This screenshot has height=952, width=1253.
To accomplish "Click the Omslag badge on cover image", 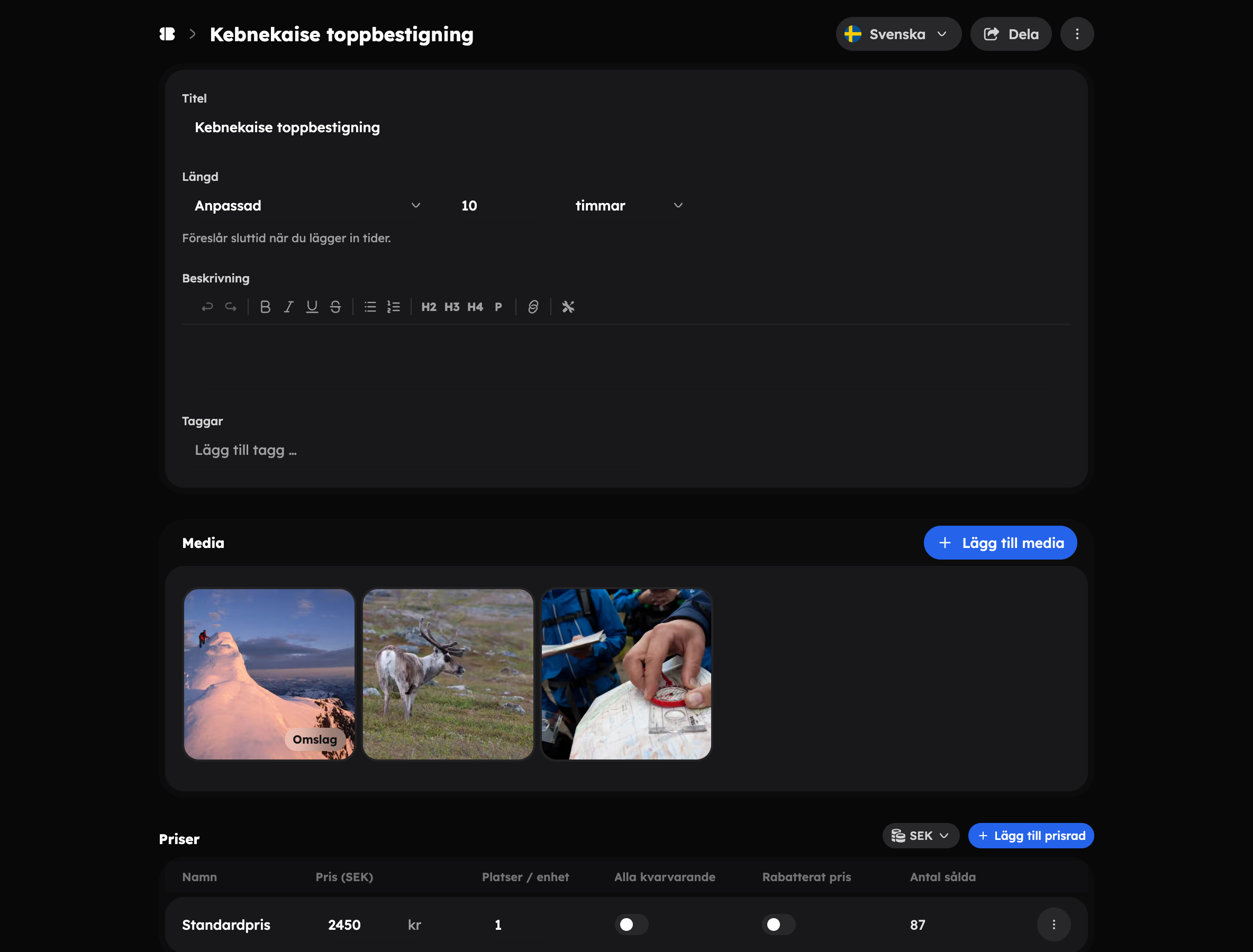I will 315,739.
